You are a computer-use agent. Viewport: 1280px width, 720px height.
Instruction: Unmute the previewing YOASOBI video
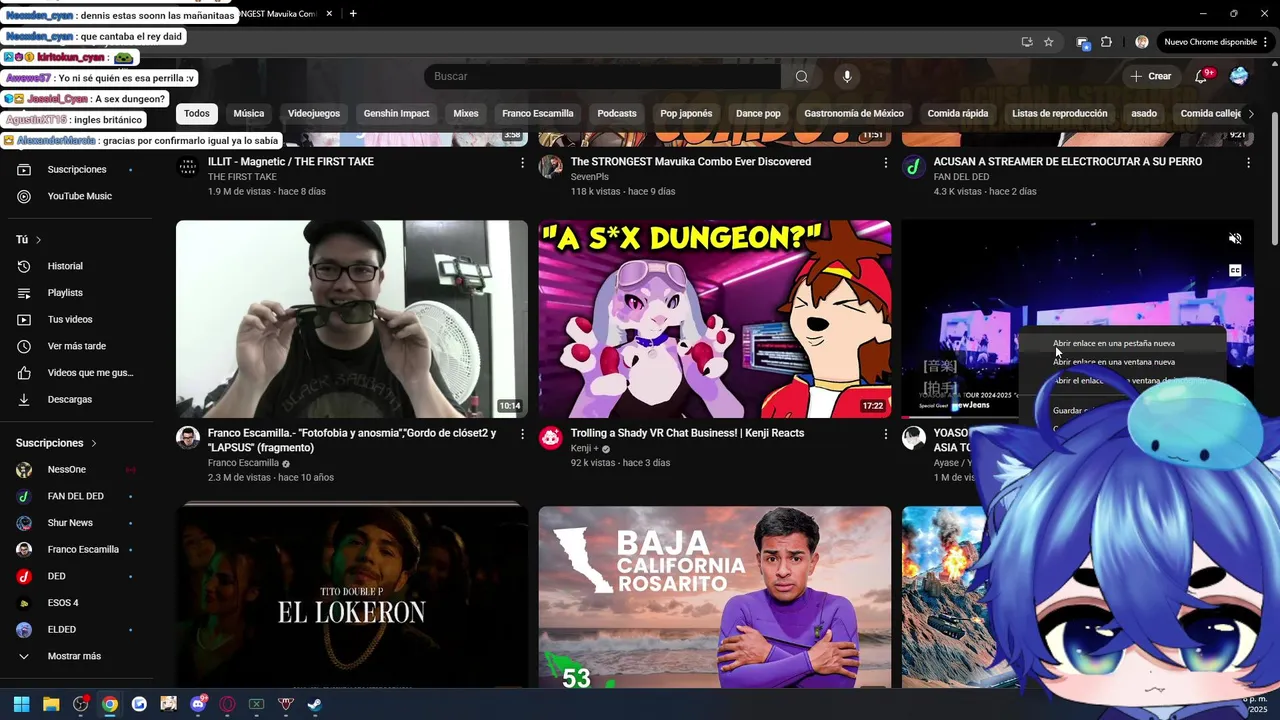click(1235, 238)
